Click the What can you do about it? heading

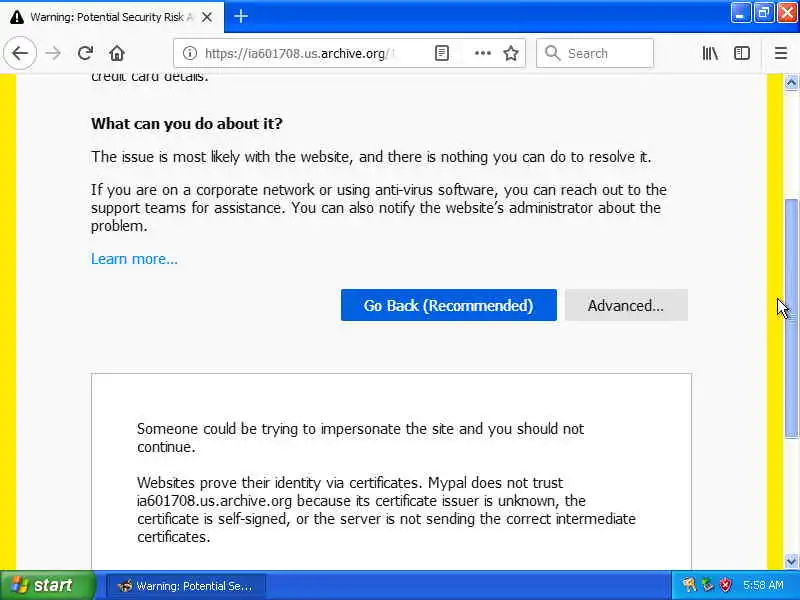(x=187, y=123)
